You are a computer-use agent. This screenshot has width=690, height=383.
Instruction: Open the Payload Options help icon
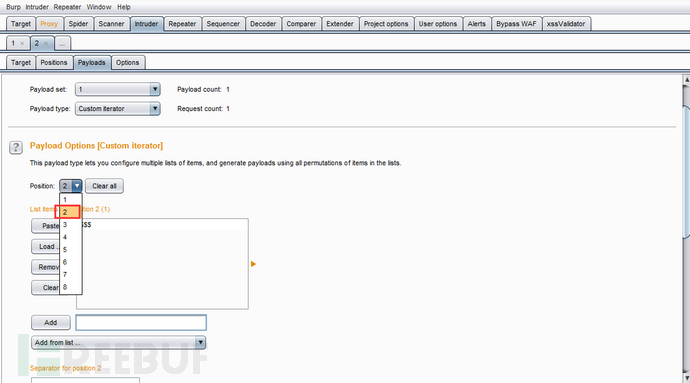(16, 147)
